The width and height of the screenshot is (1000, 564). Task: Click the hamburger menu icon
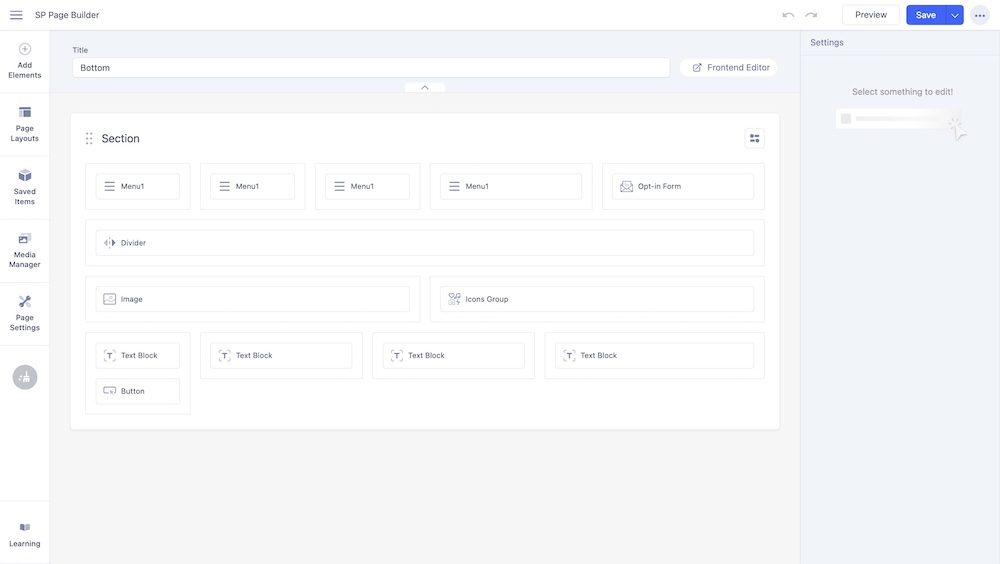pos(16,15)
